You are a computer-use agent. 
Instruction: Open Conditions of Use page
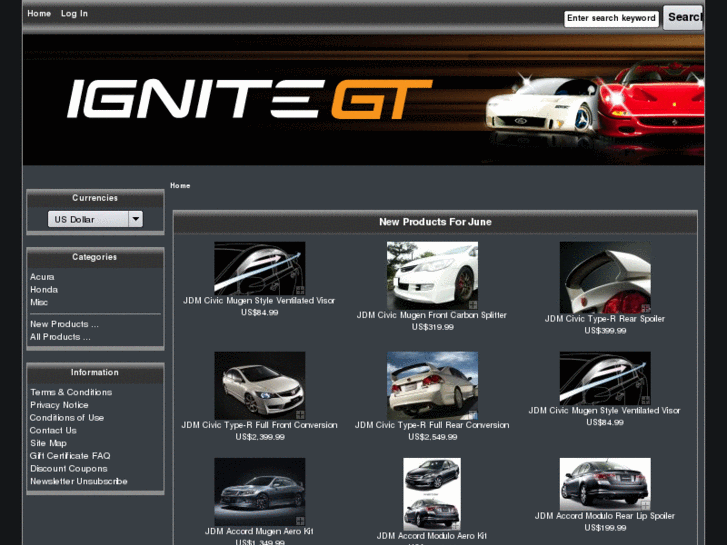(x=67, y=418)
